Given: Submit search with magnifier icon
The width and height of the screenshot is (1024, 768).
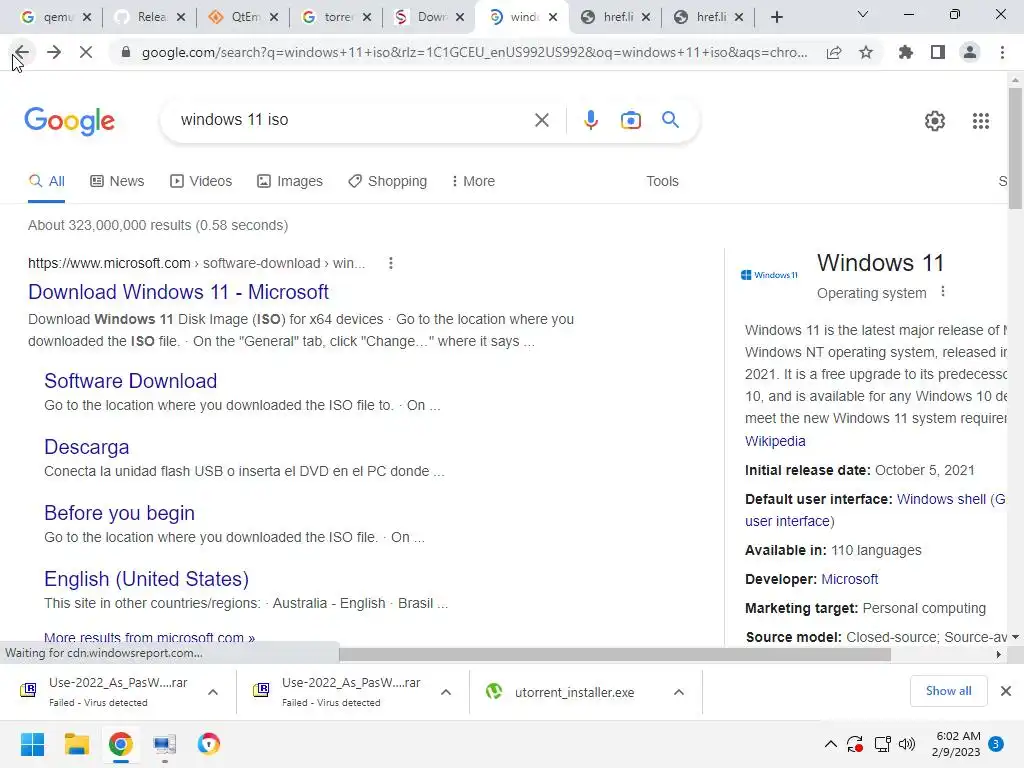Looking at the screenshot, I should (670, 120).
